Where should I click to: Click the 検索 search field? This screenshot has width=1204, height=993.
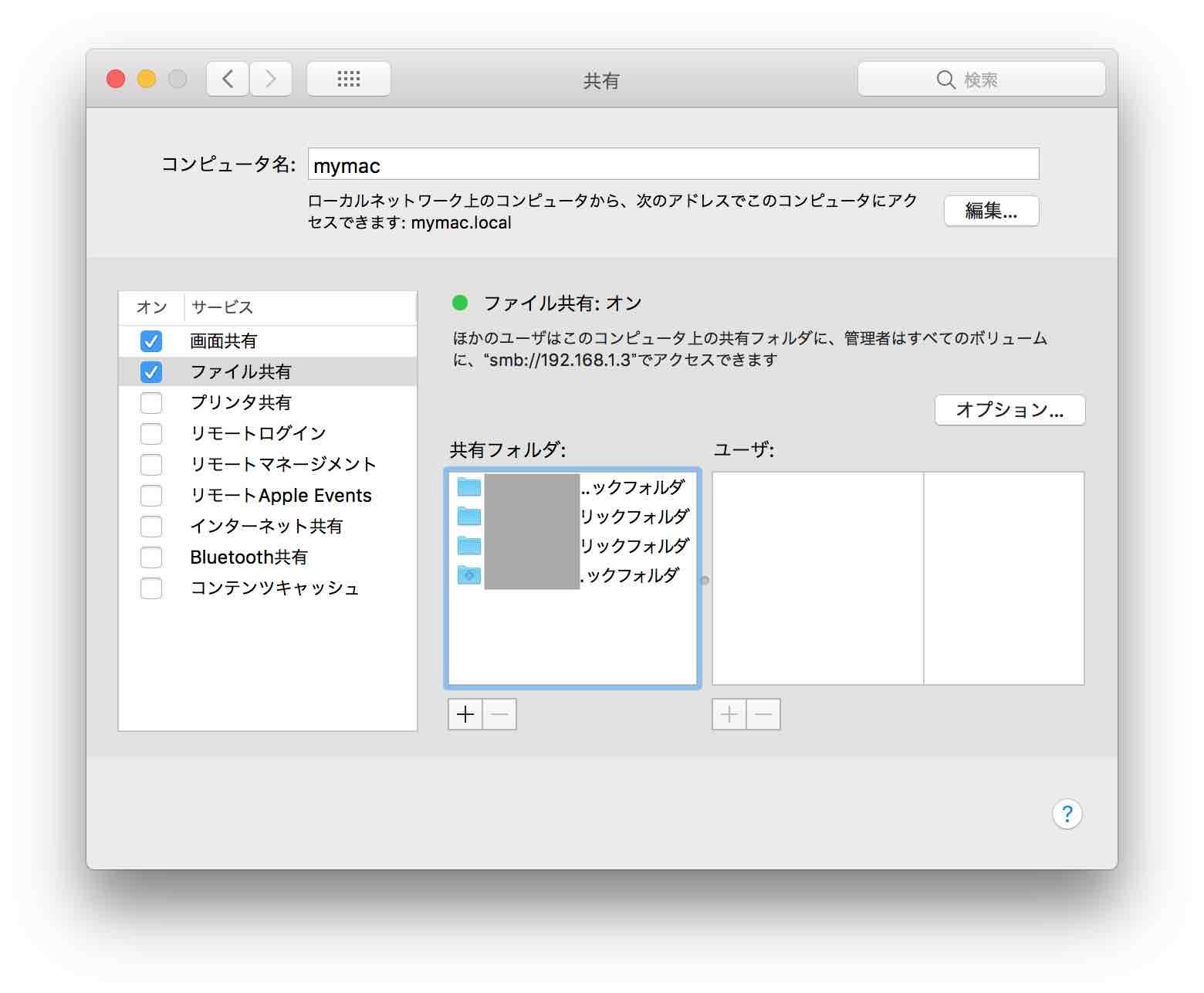pos(981,79)
